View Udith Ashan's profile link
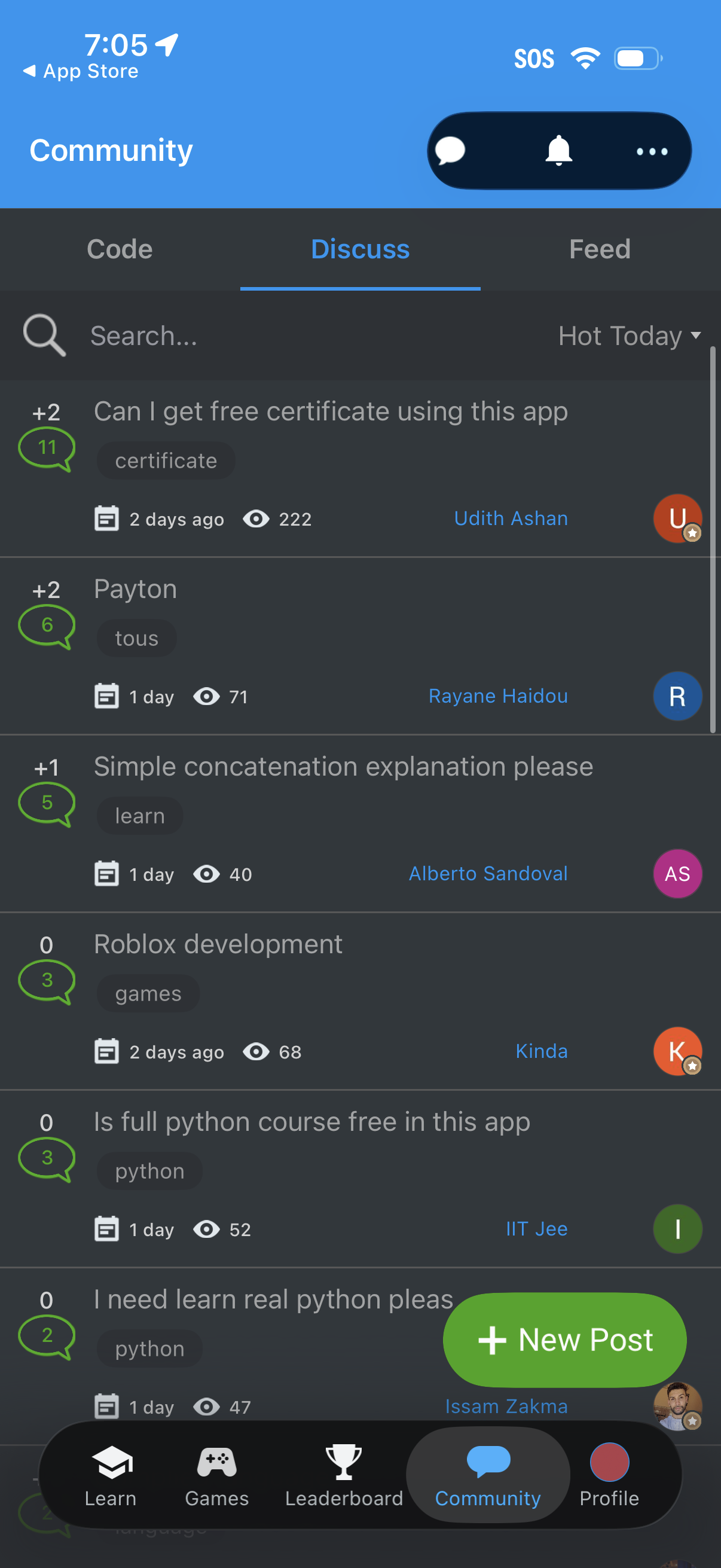This screenshot has width=721, height=1568. coord(511,518)
